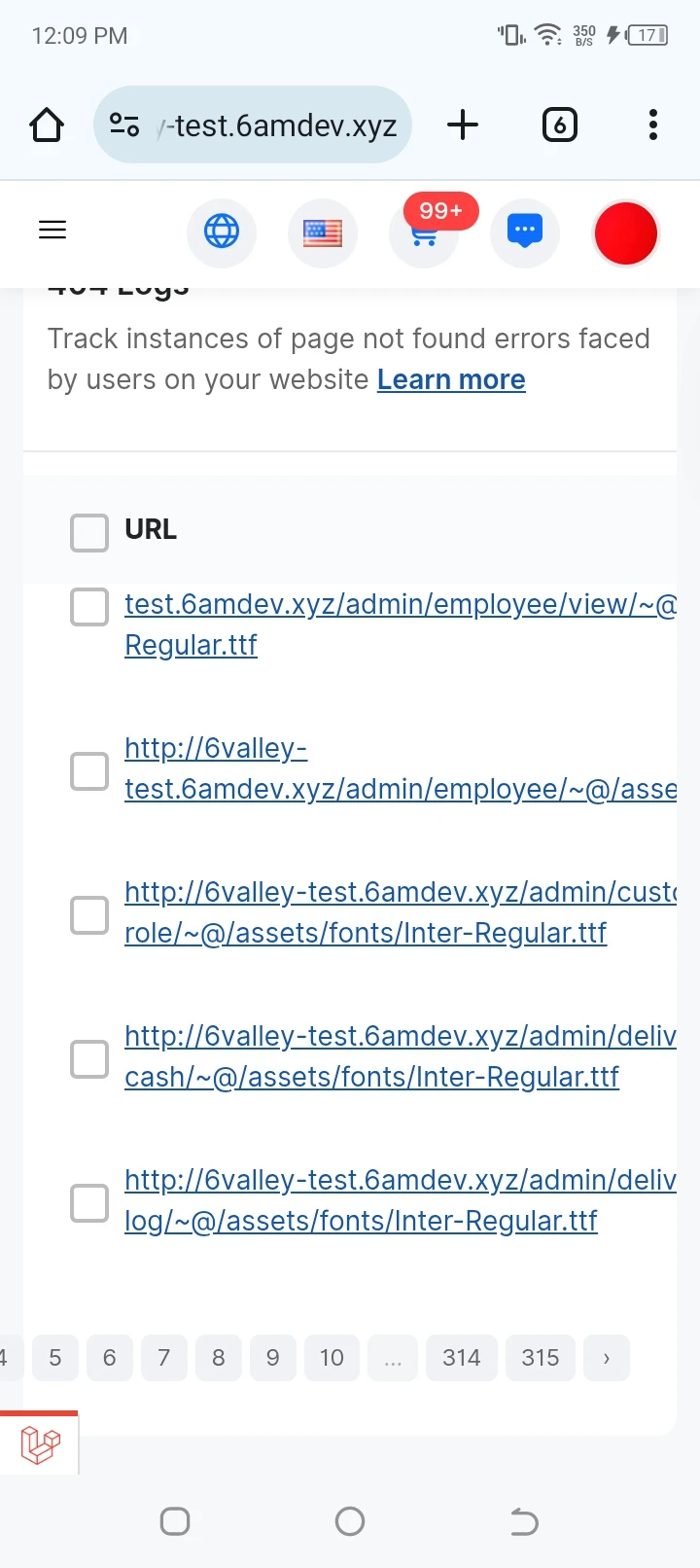700x1568 pixels.
Task: Open the tab switcher showing 6
Action: pos(559,125)
